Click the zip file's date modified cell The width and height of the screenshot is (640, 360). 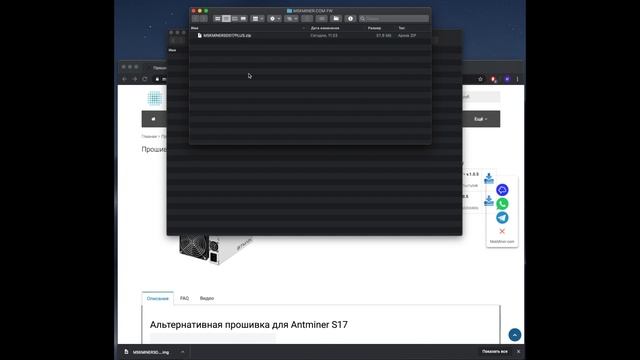[x=324, y=36]
